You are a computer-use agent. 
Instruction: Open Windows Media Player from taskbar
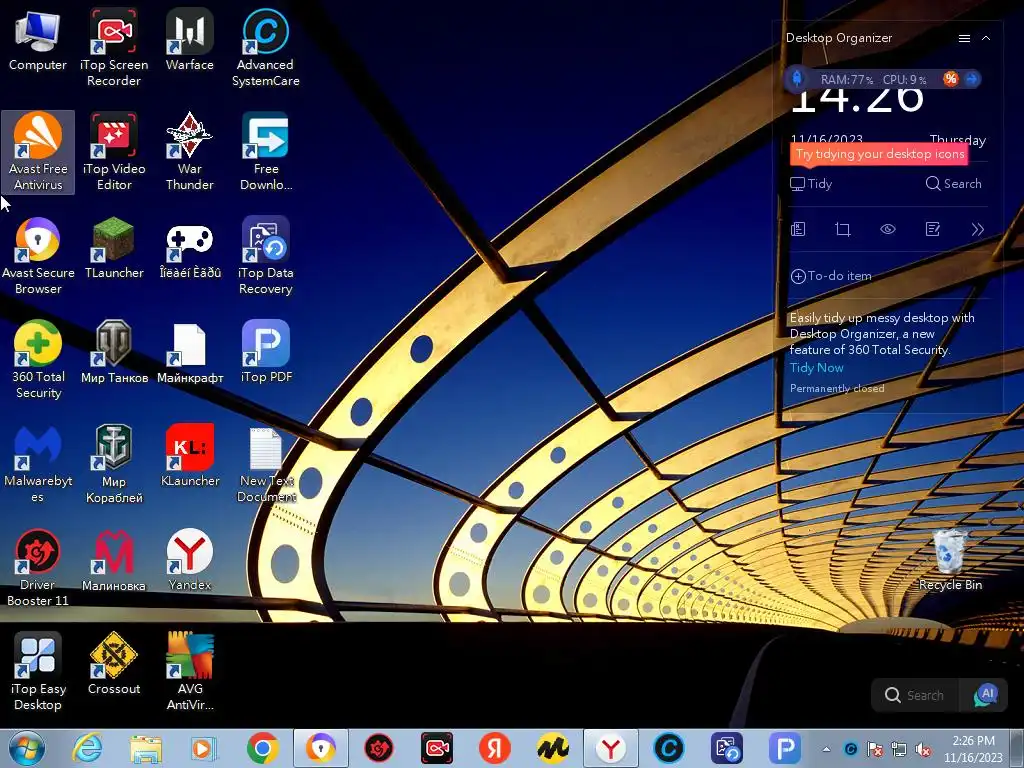(x=204, y=749)
